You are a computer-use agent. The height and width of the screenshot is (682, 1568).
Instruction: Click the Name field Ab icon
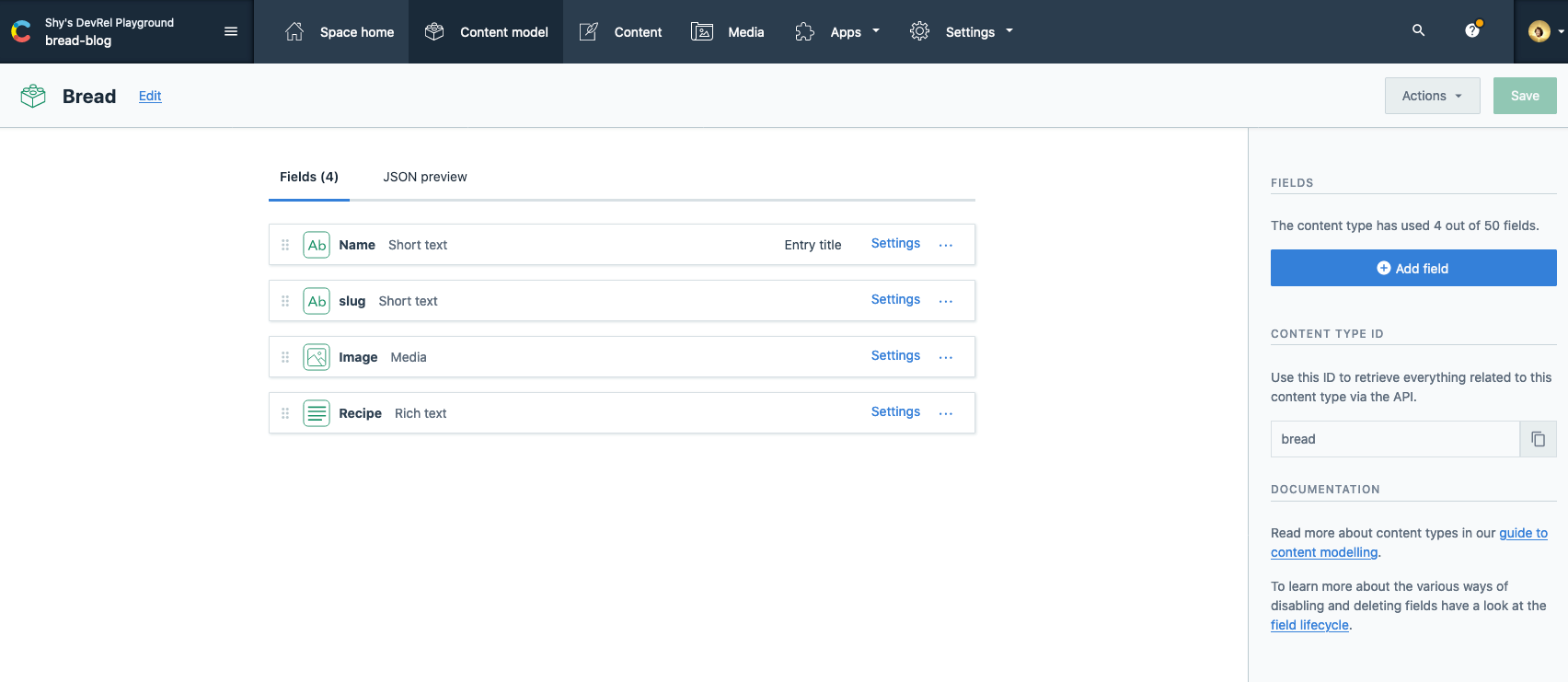317,245
